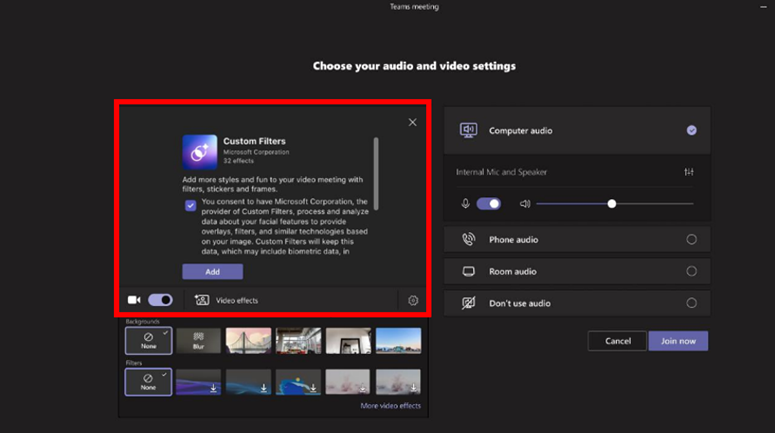Screen dimensions: 775x433
Task: Choose the white room background
Action: coord(348,341)
